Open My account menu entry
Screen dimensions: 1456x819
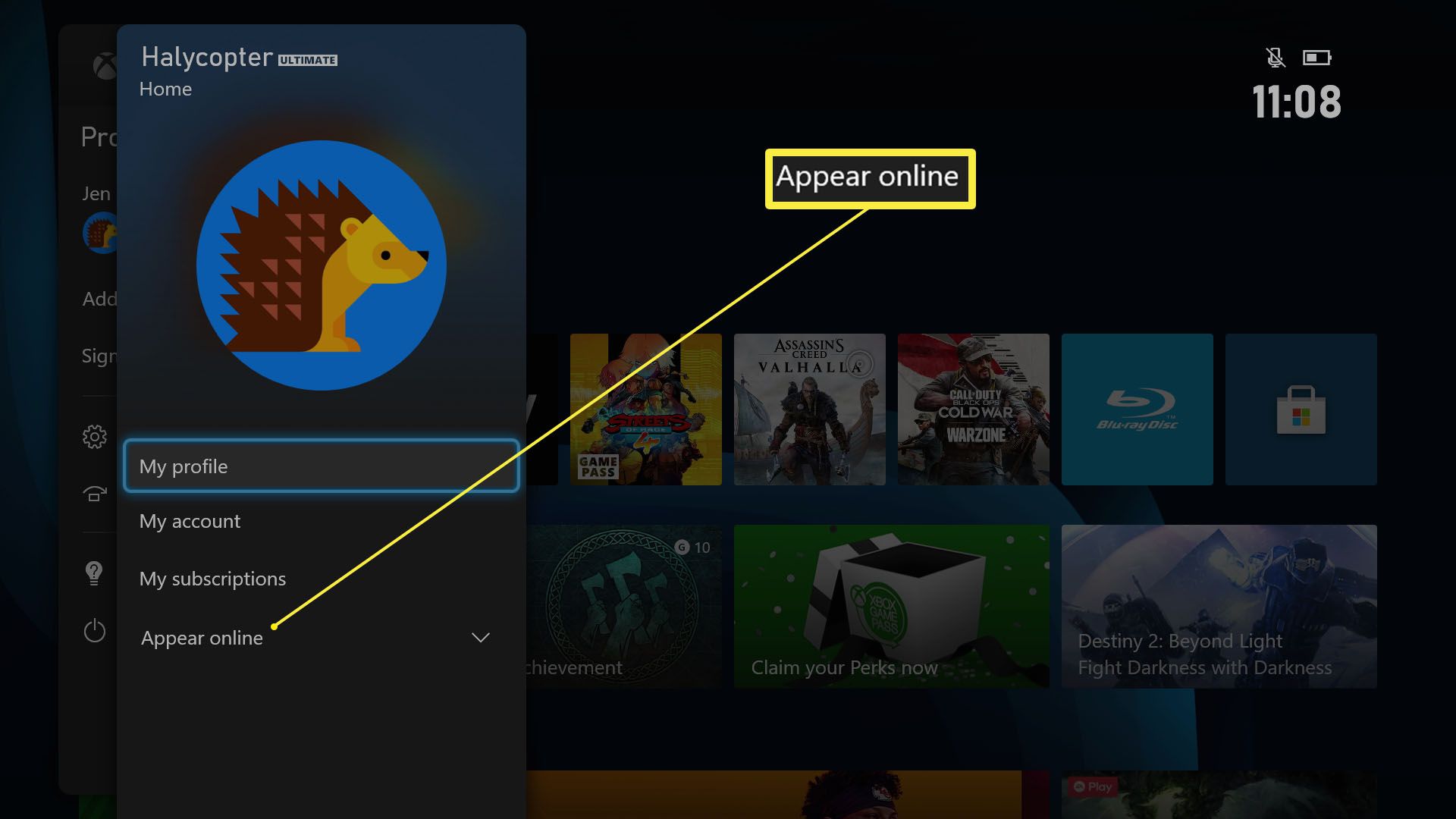(x=190, y=521)
